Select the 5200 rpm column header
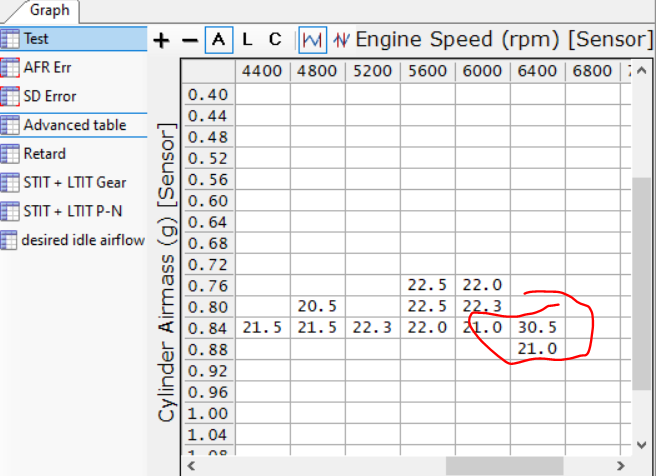Image resolution: width=656 pixels, height=476 pixels. pos(372,71)
